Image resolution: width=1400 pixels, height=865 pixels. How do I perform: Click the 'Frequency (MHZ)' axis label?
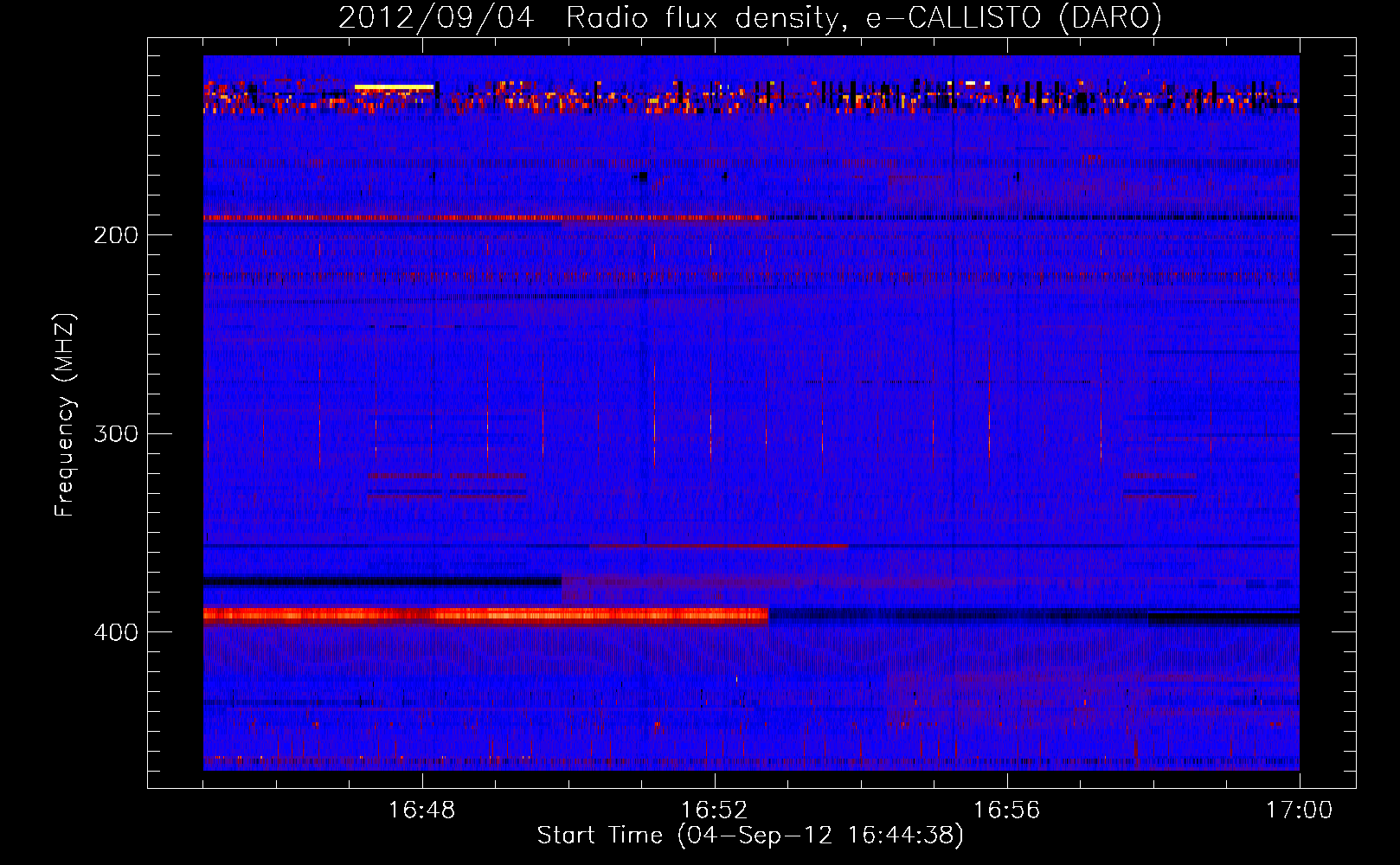(x=65, y=415)
